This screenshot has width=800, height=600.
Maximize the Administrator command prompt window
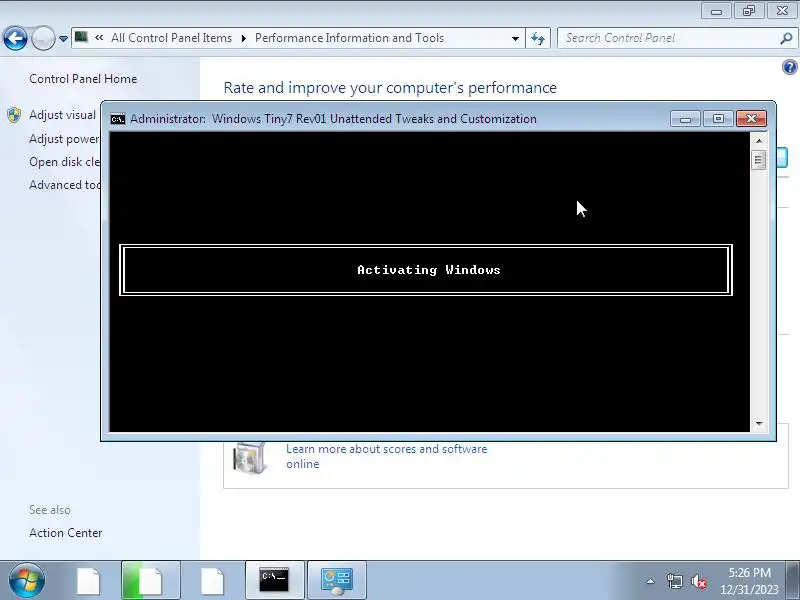[718, 119]
